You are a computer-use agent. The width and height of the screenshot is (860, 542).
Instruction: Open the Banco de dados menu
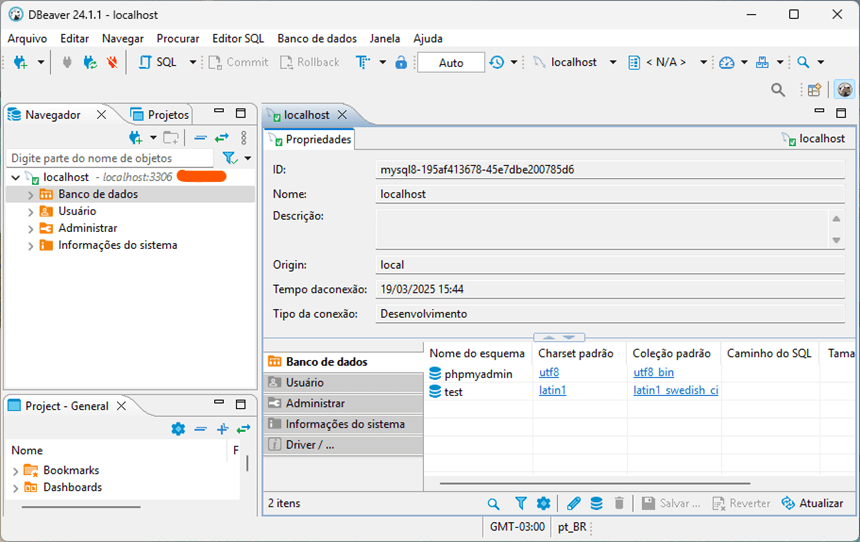317,38
